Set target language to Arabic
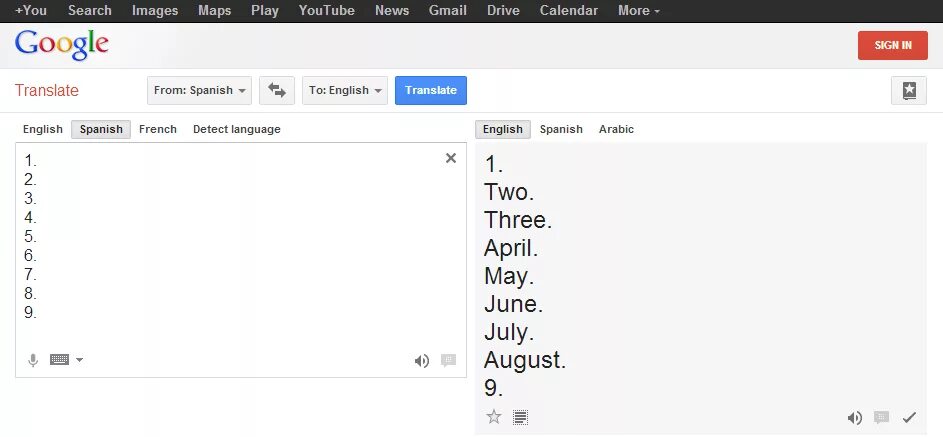943x437 pixels. click(616, 129)
